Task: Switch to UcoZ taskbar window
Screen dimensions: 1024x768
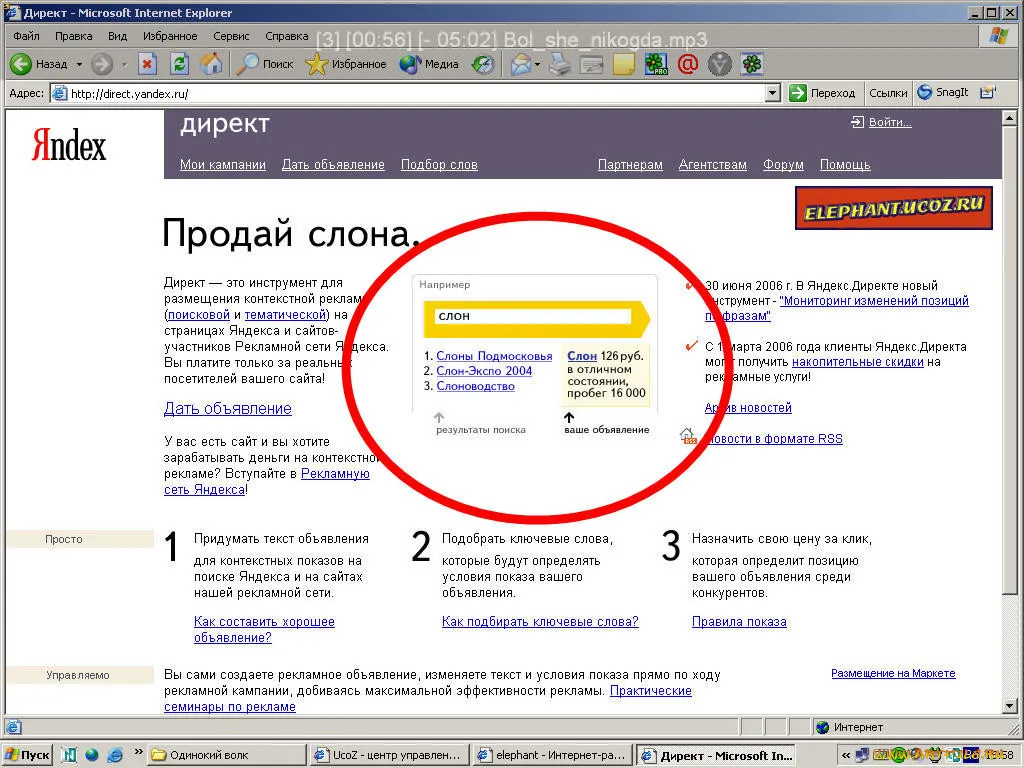Action: pyautogui.click(x=389, y=755)
